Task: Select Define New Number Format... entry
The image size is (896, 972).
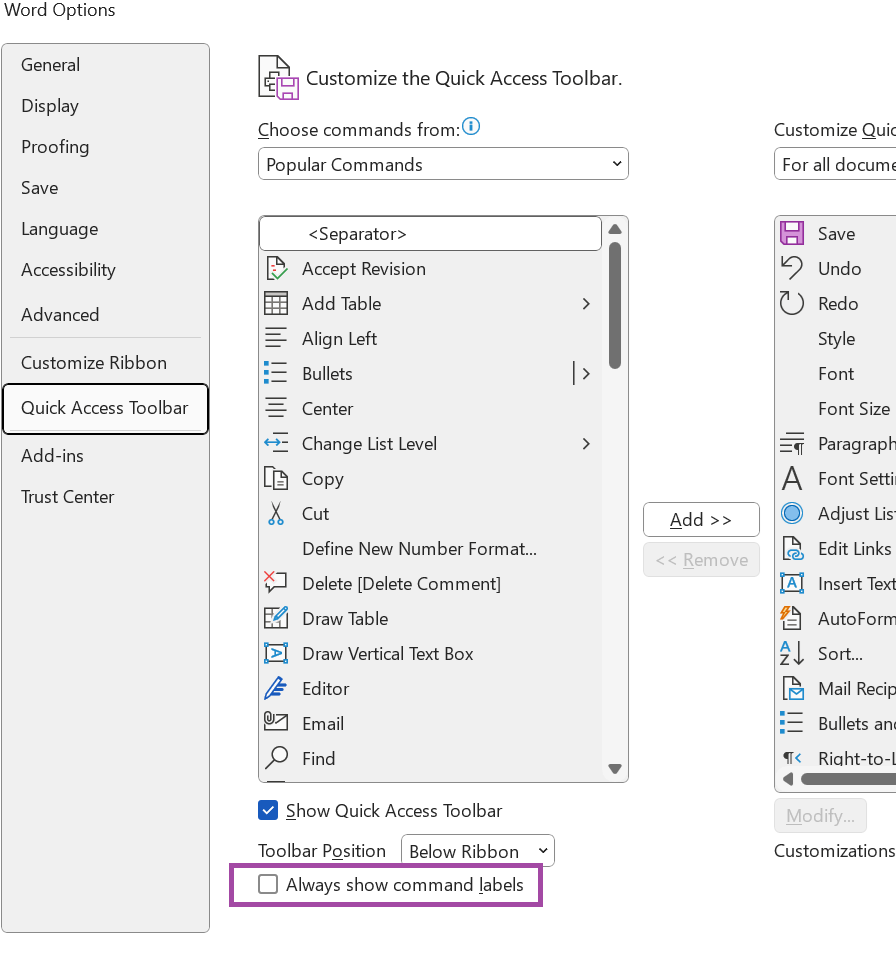Action: coord(431,549)
